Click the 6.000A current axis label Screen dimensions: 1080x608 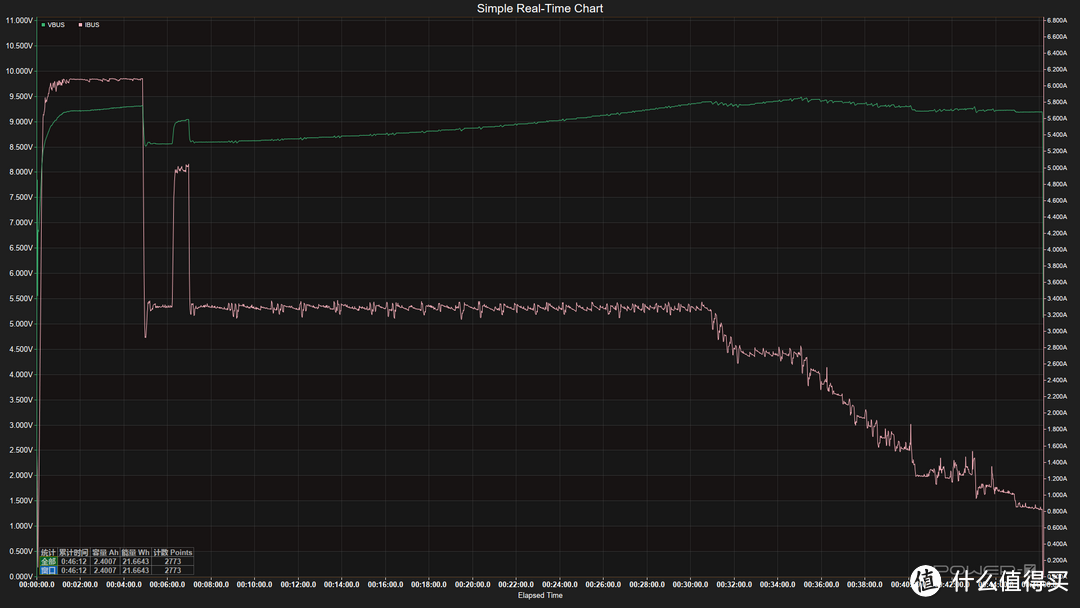1057,86
